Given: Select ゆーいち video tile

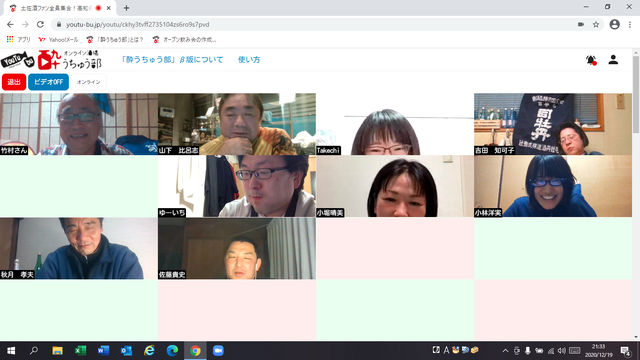Looking at the screenshot, I should coord(237,186).
